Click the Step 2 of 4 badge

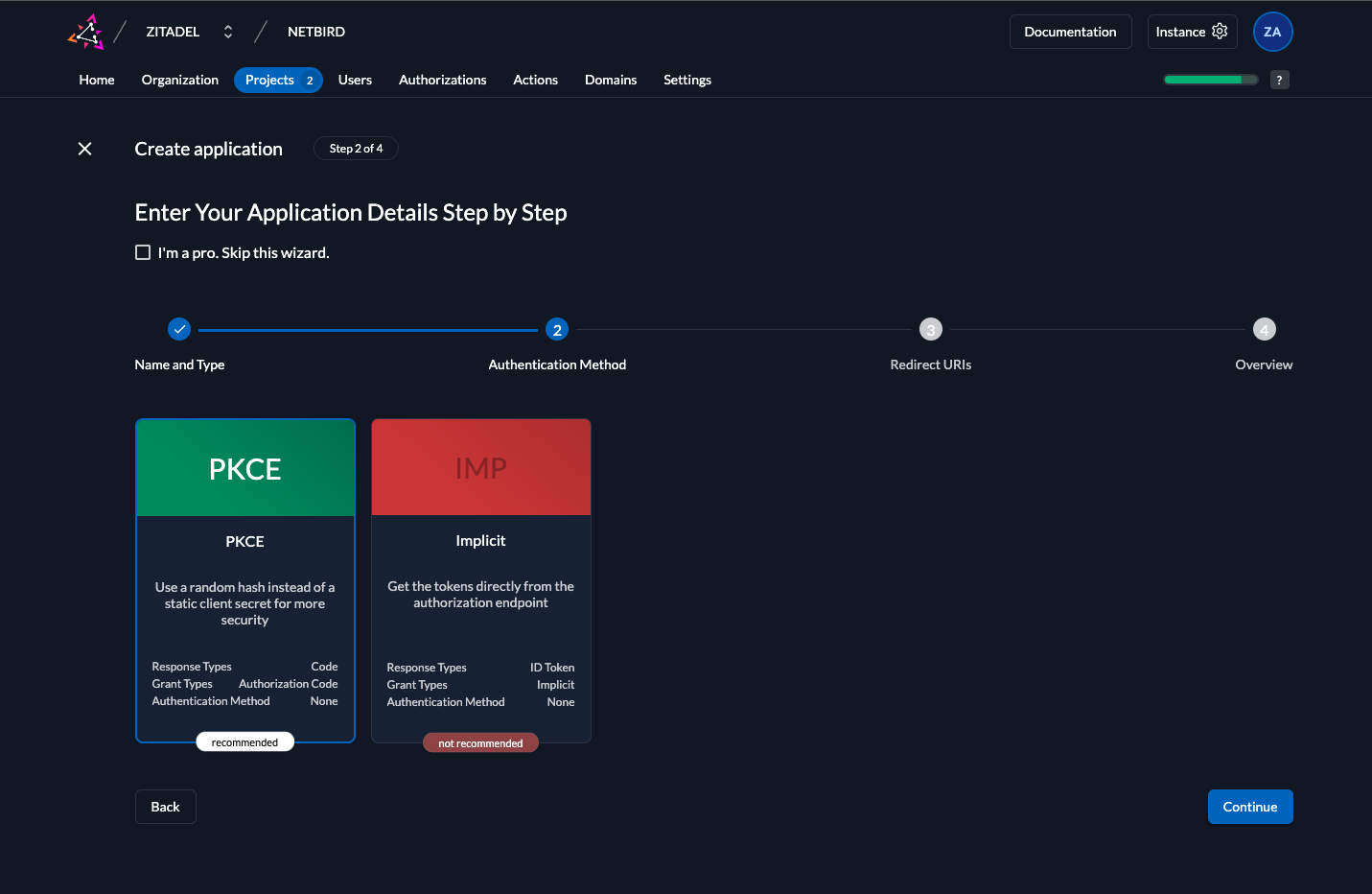click(356, 148)
